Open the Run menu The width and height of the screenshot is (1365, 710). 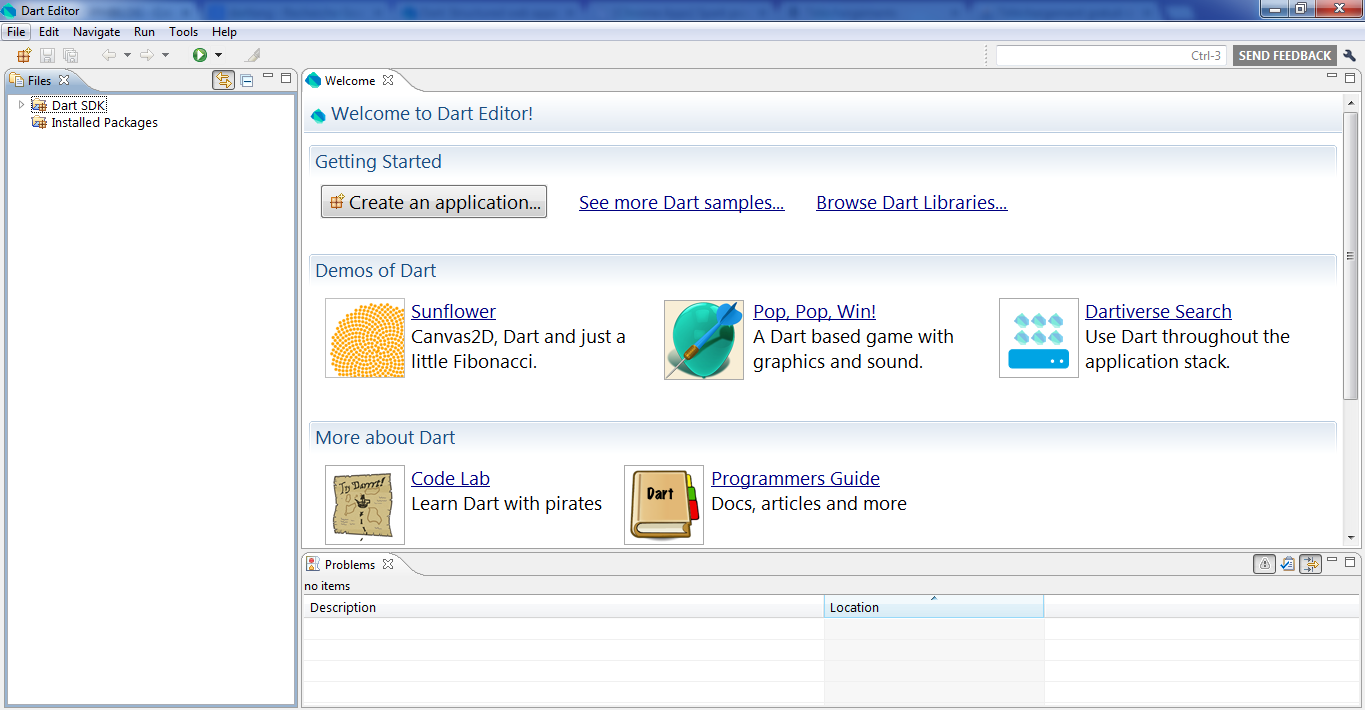[144, 32]
